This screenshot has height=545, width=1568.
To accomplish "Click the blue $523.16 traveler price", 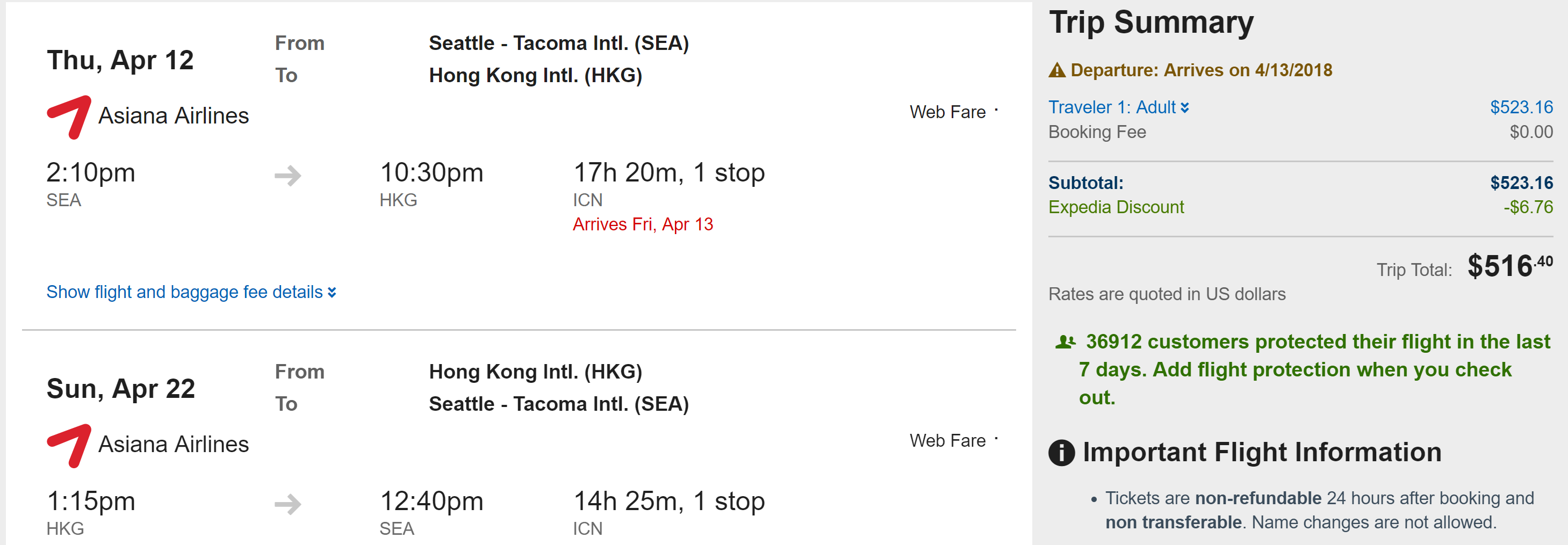I will click(1521, 108).
